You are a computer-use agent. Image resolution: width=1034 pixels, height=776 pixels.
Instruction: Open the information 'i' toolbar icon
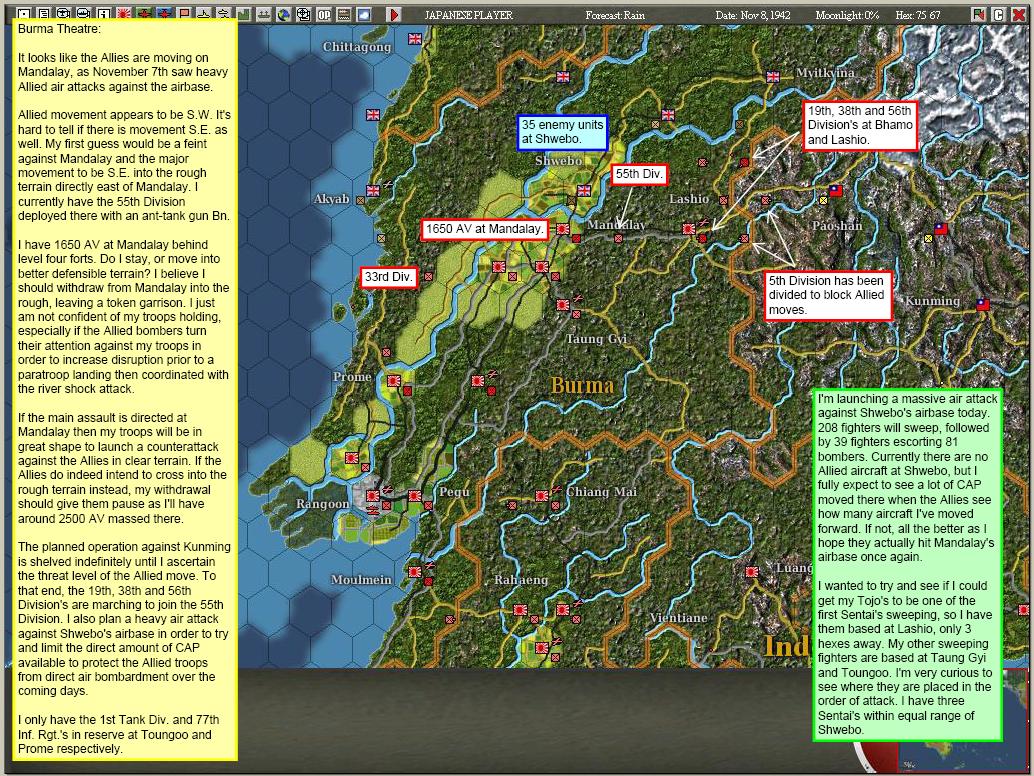[104, 14]
